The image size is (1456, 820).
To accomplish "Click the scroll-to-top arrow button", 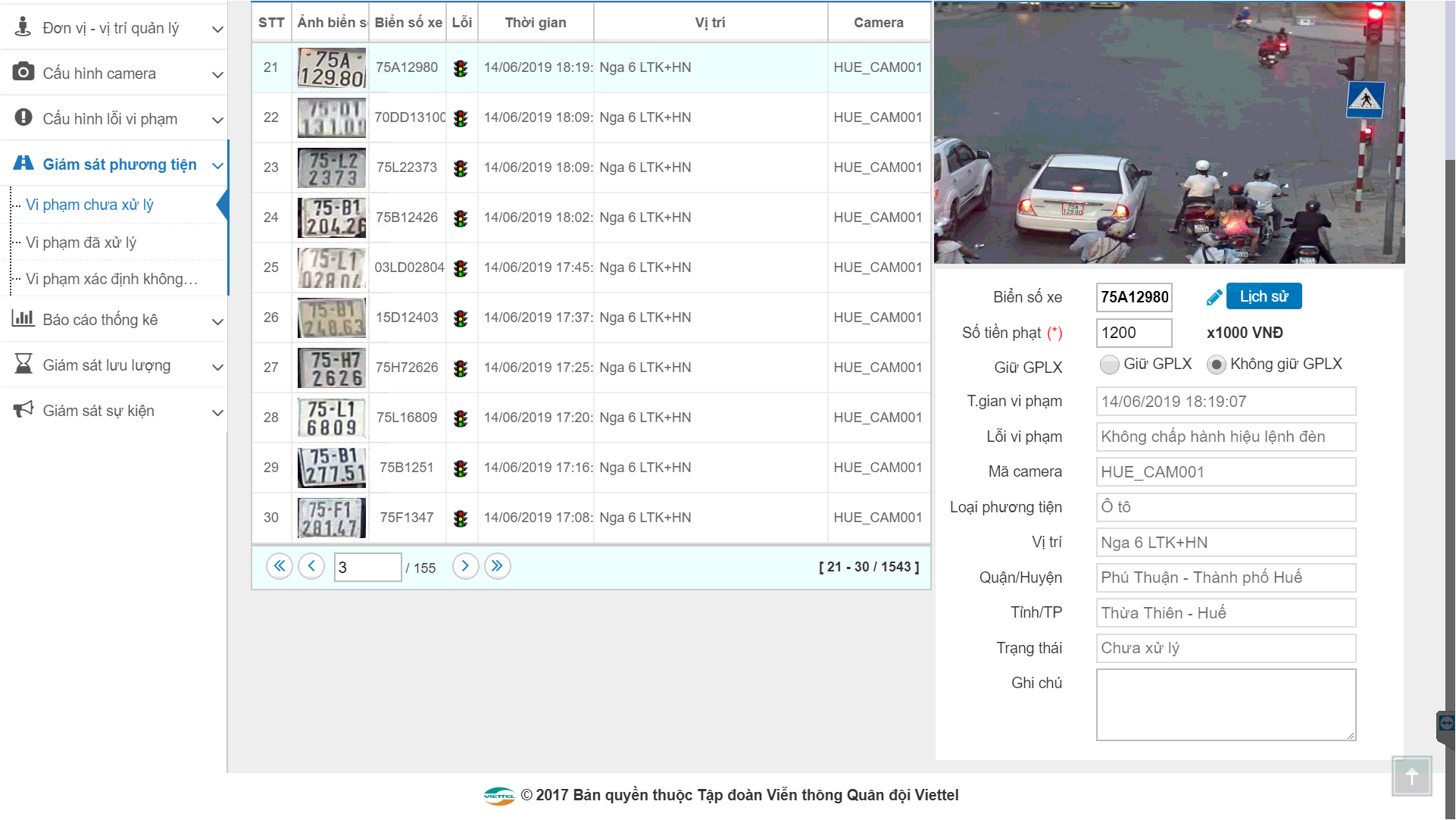I will pyautogui.click(x=1411, y=776).
